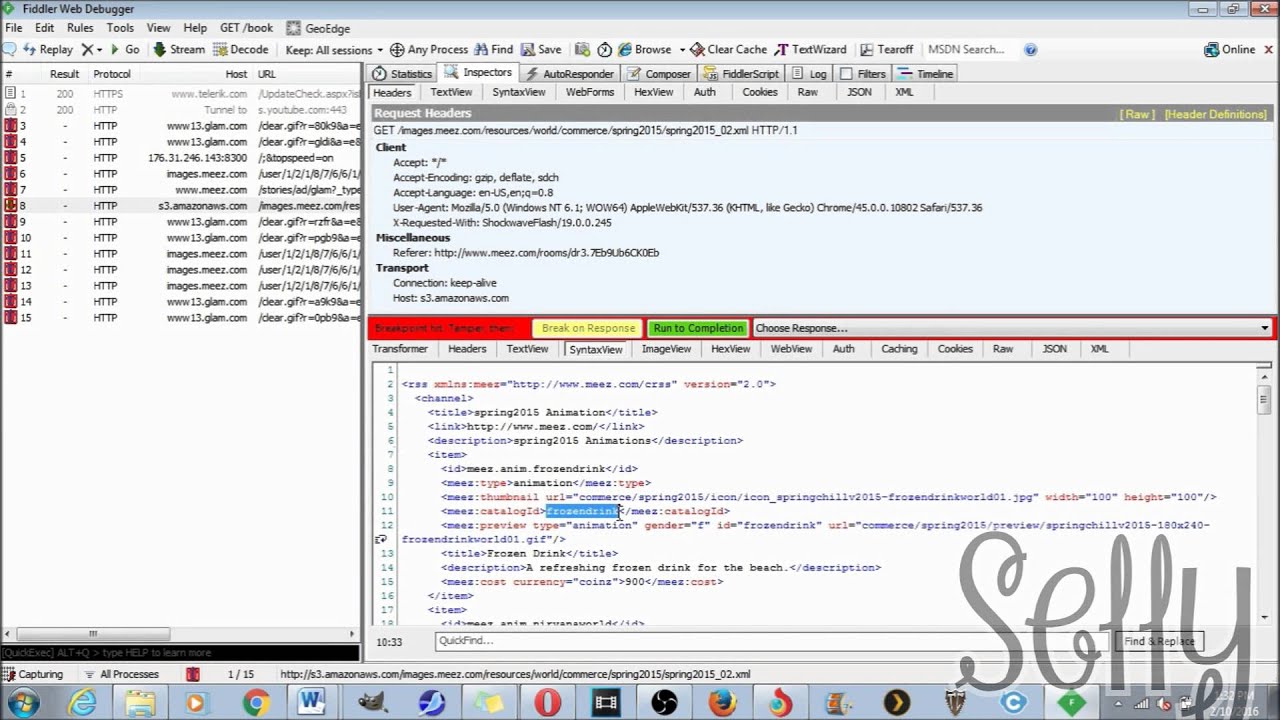The height and width of the screenshot is (720, 1280).
Task: Open the Timeline tab
Action: tap(926, 74)
